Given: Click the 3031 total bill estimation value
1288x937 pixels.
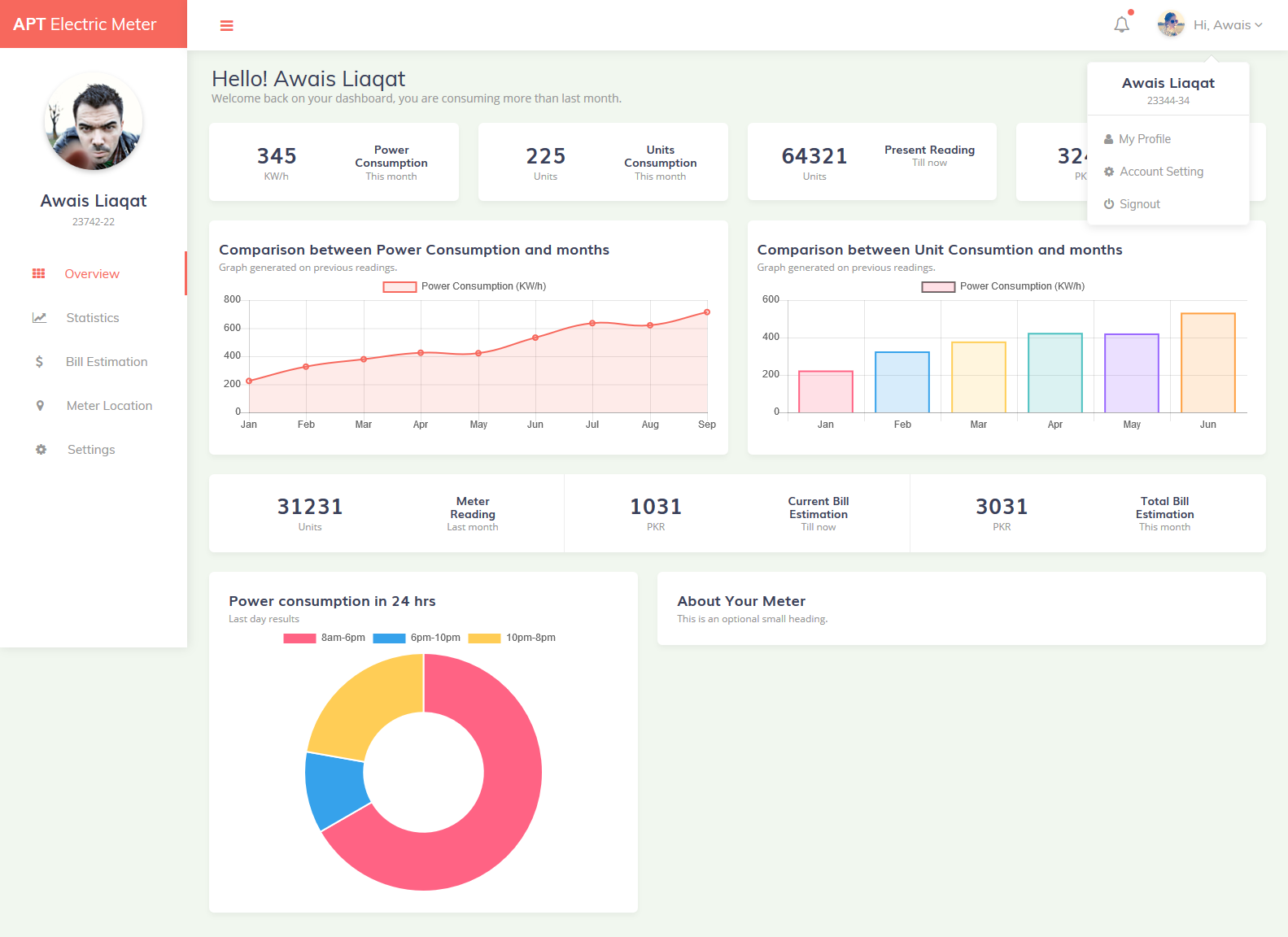Looking at the screenshot, I should coord(1002,507).
